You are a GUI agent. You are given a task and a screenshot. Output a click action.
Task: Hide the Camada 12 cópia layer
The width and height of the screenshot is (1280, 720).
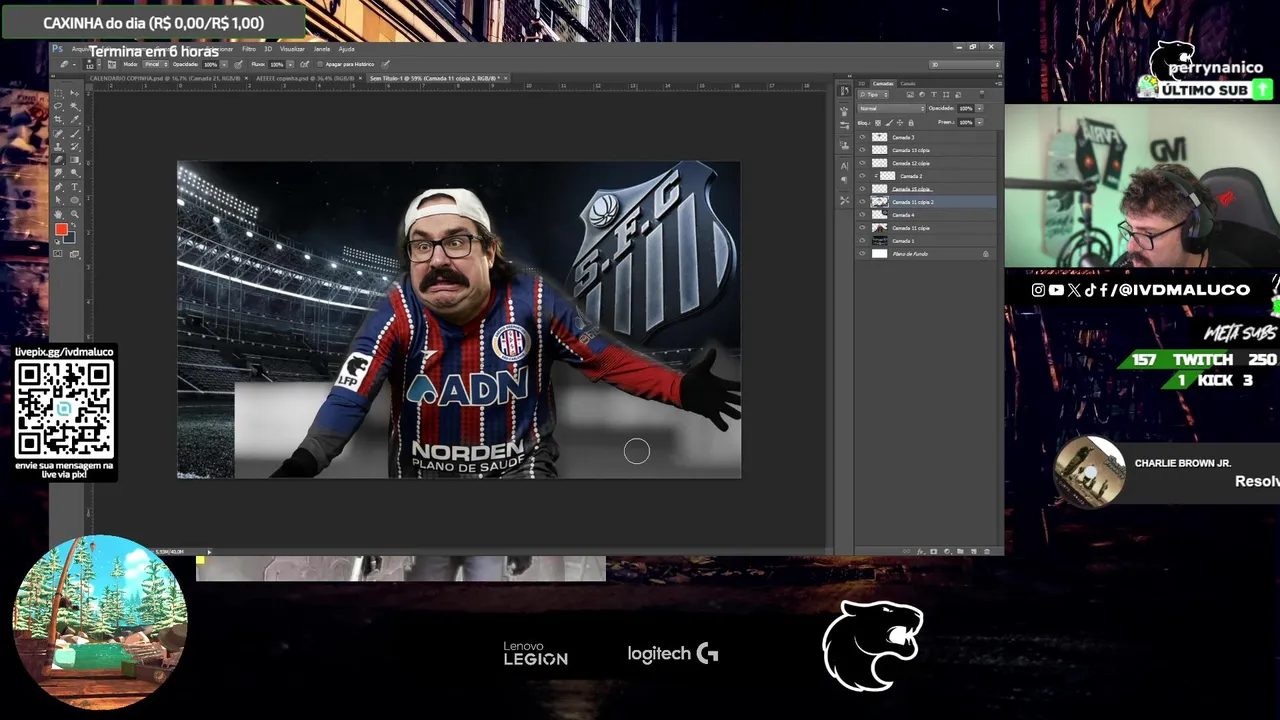pos(862,163)
